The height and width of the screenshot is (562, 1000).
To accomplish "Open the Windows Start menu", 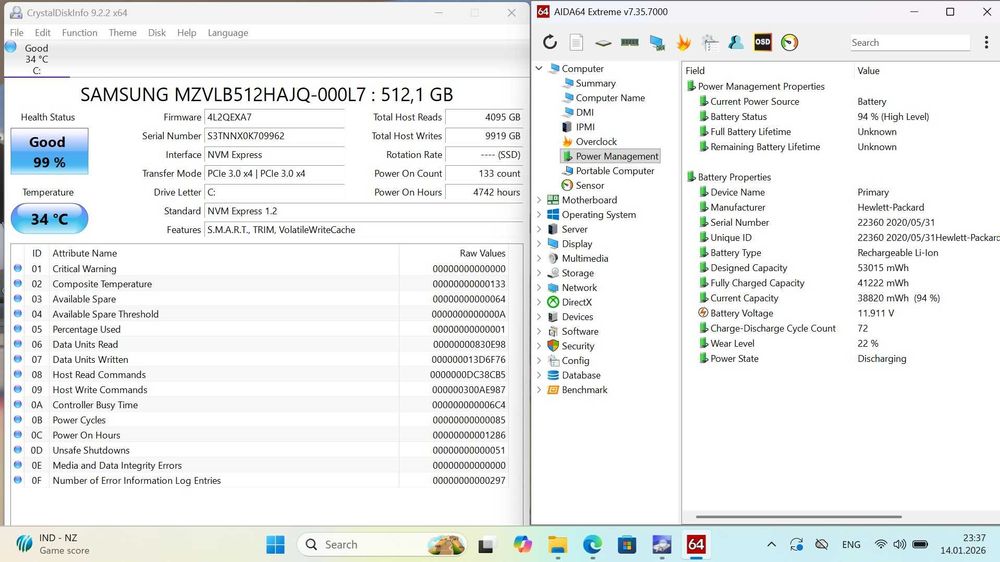I will (276, 545).
